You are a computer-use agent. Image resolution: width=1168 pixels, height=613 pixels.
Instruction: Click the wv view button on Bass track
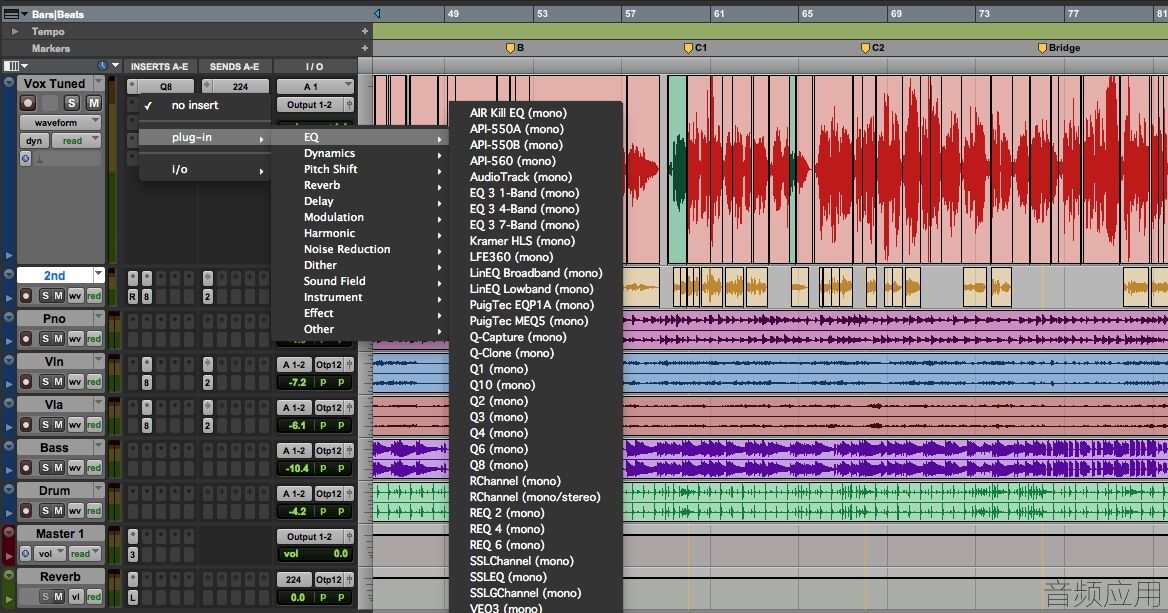[x=75, y=468]
